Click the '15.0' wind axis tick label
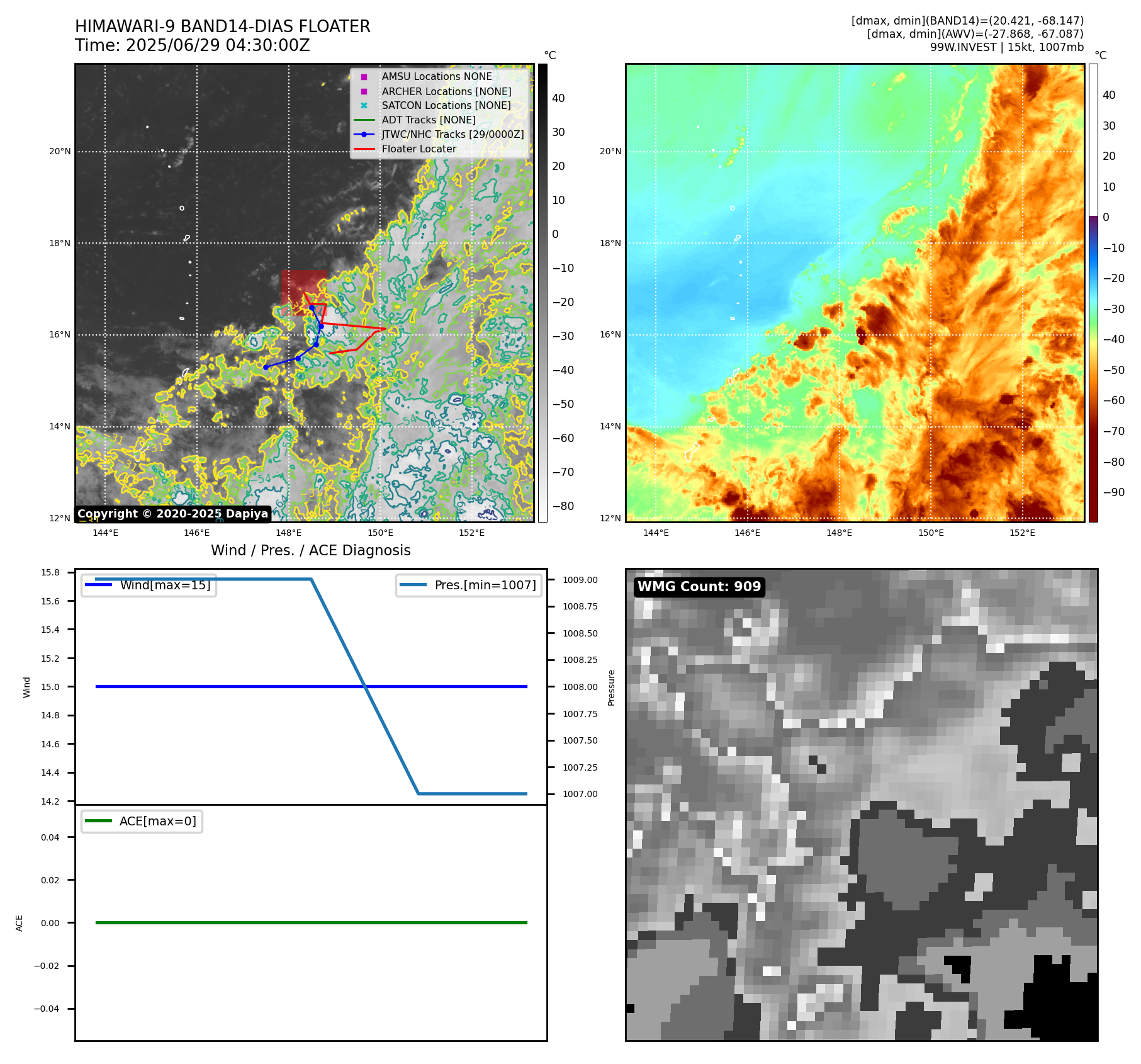Screen dimensions: 1141x1064 point(50,687)
